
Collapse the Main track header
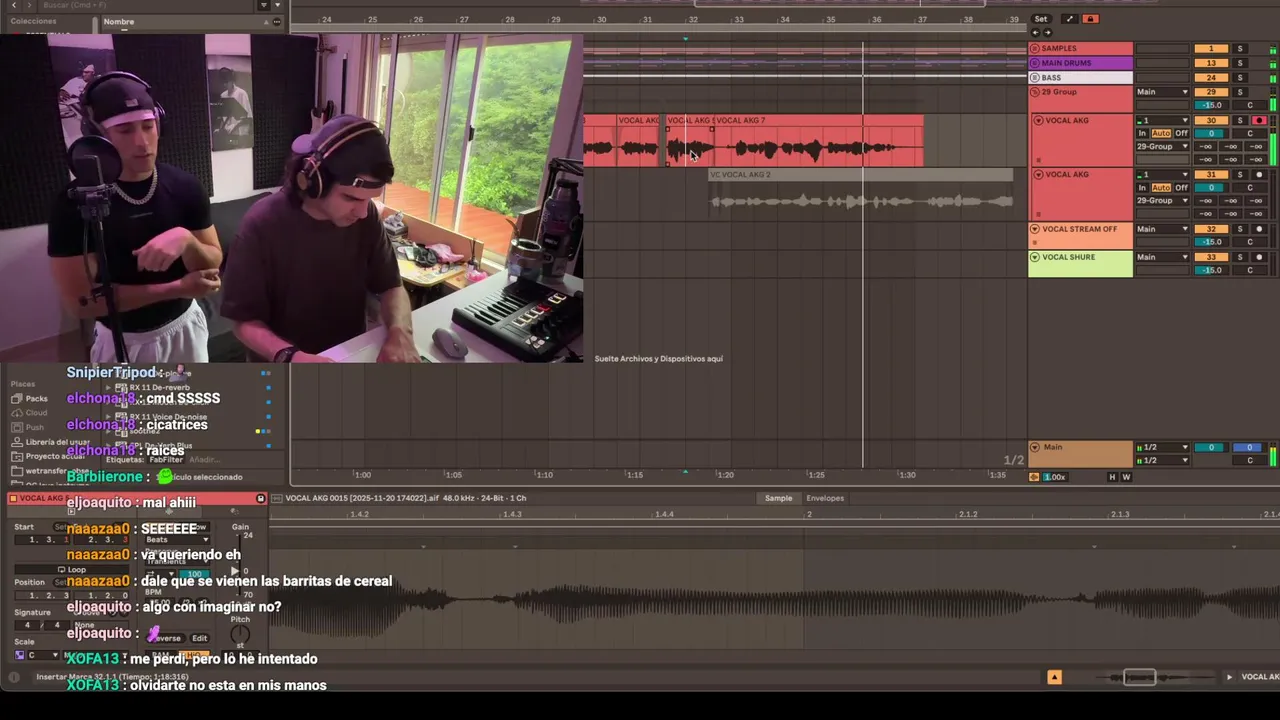(x=1035, y=447)
